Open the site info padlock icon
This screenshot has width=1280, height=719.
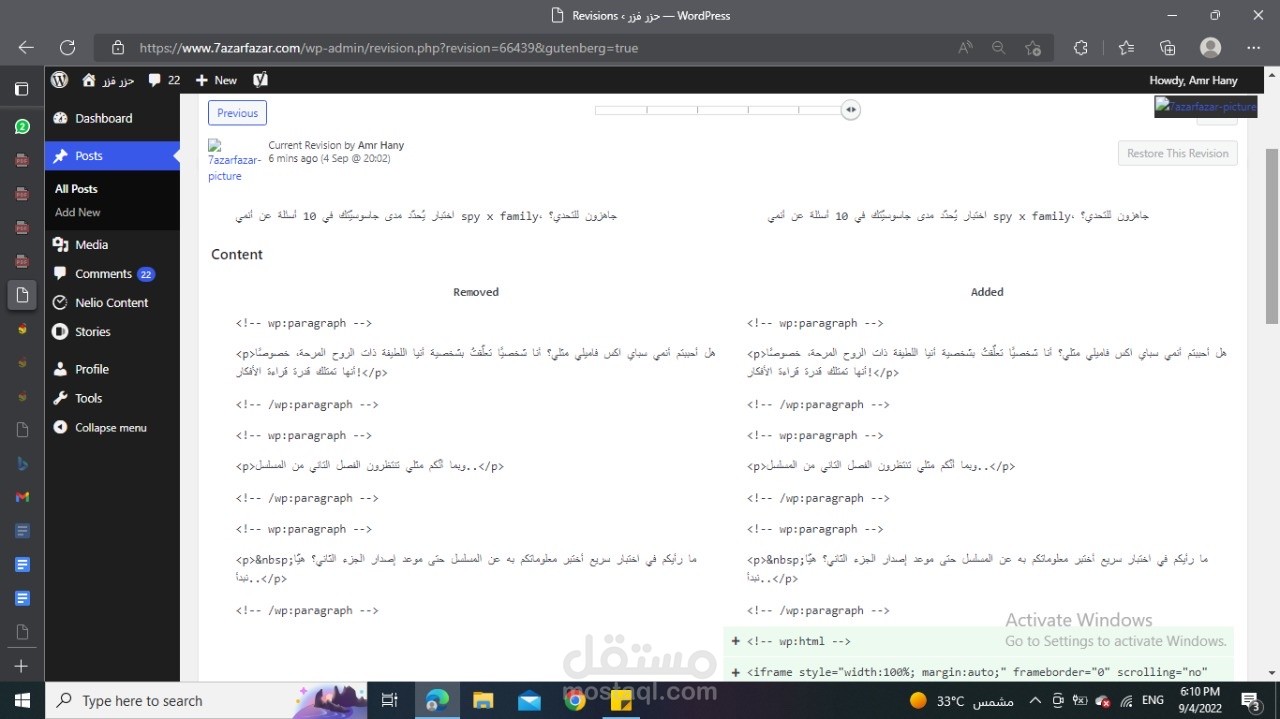pos(118,47)
